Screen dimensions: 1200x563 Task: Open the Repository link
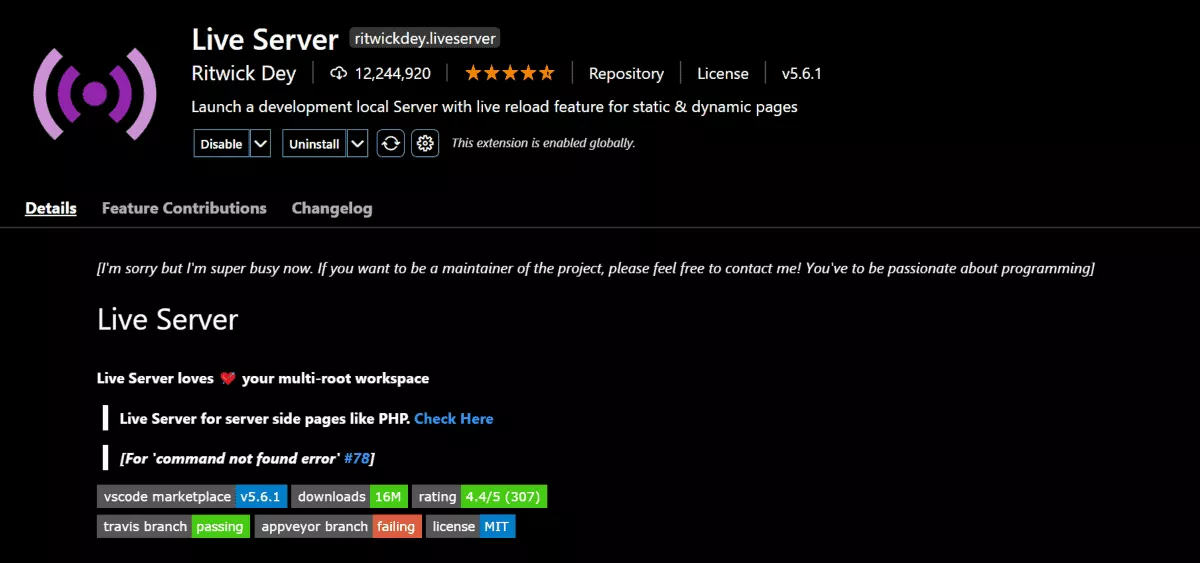(x=626, y=73)
